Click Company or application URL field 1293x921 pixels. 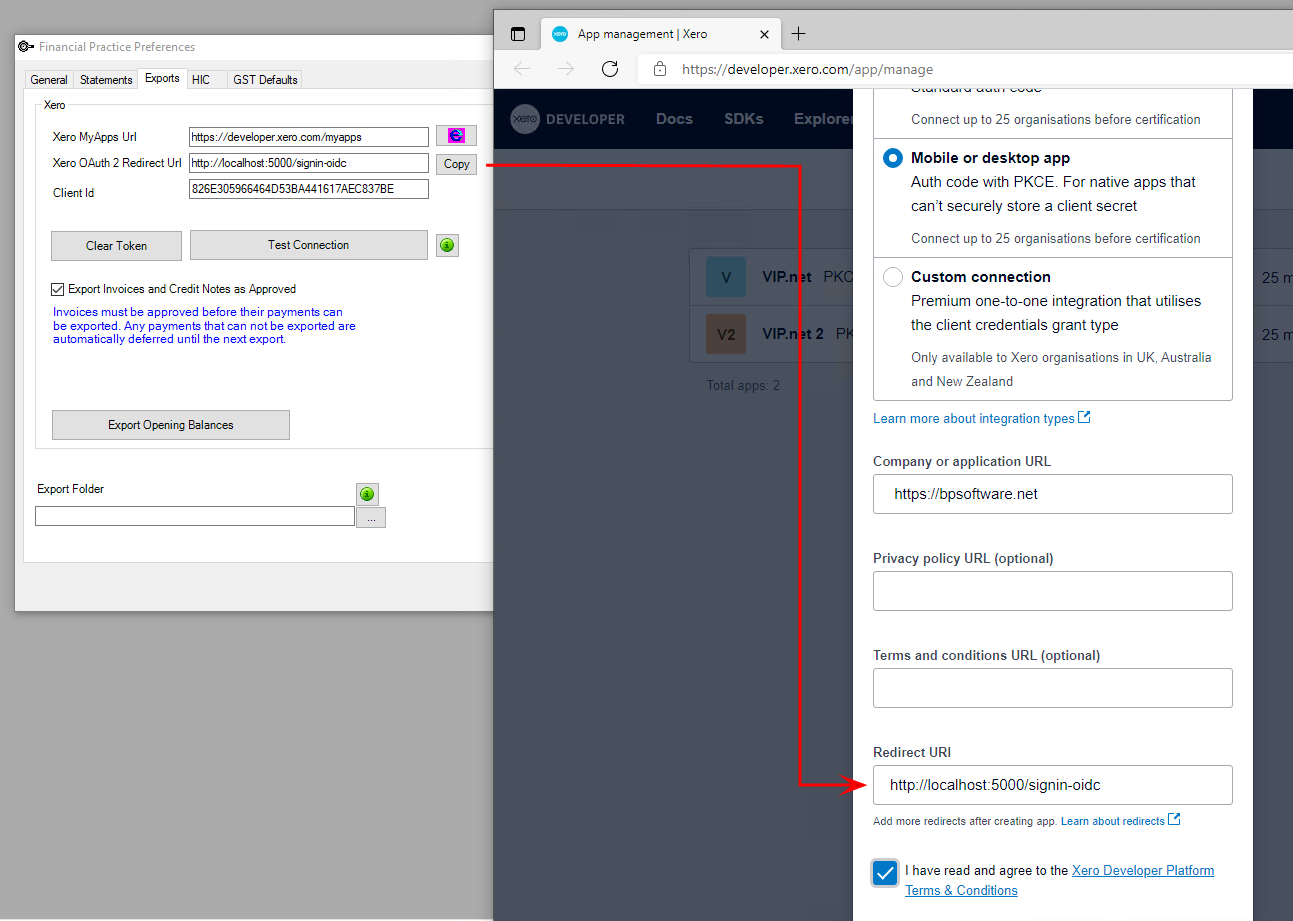(1052, 494)
